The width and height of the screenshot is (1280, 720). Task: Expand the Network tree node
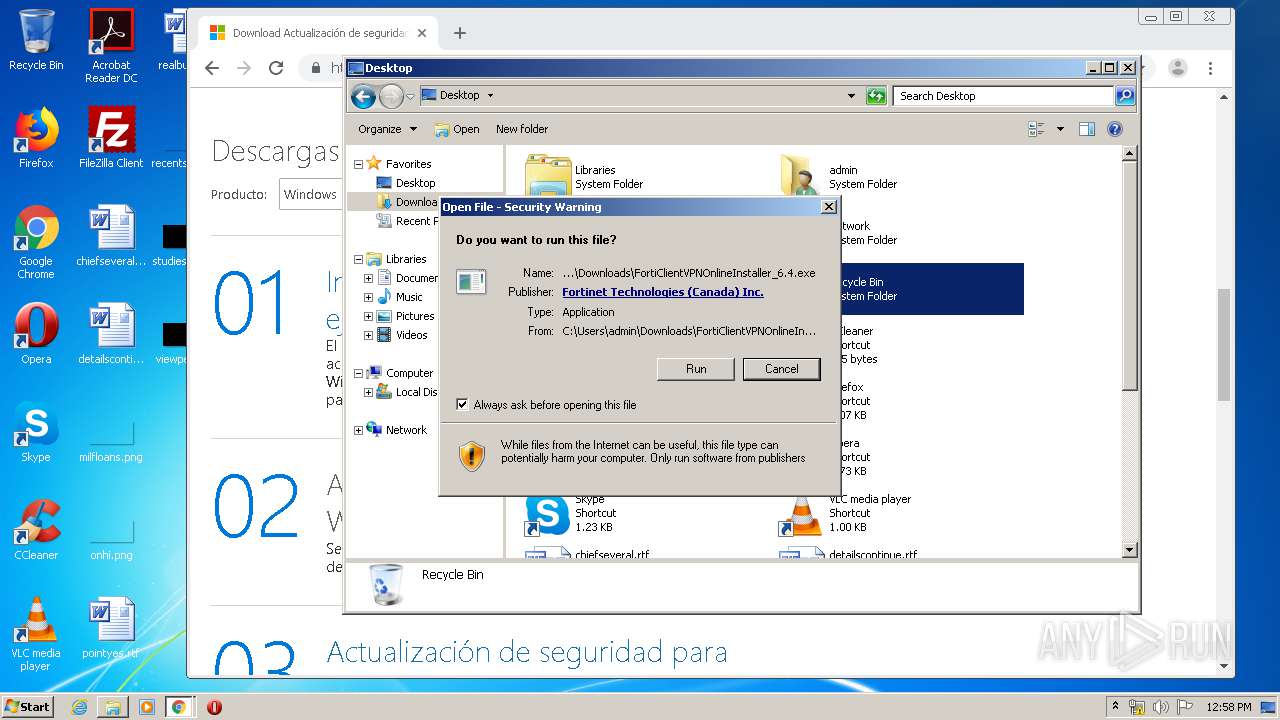click(x=358, y=430)
